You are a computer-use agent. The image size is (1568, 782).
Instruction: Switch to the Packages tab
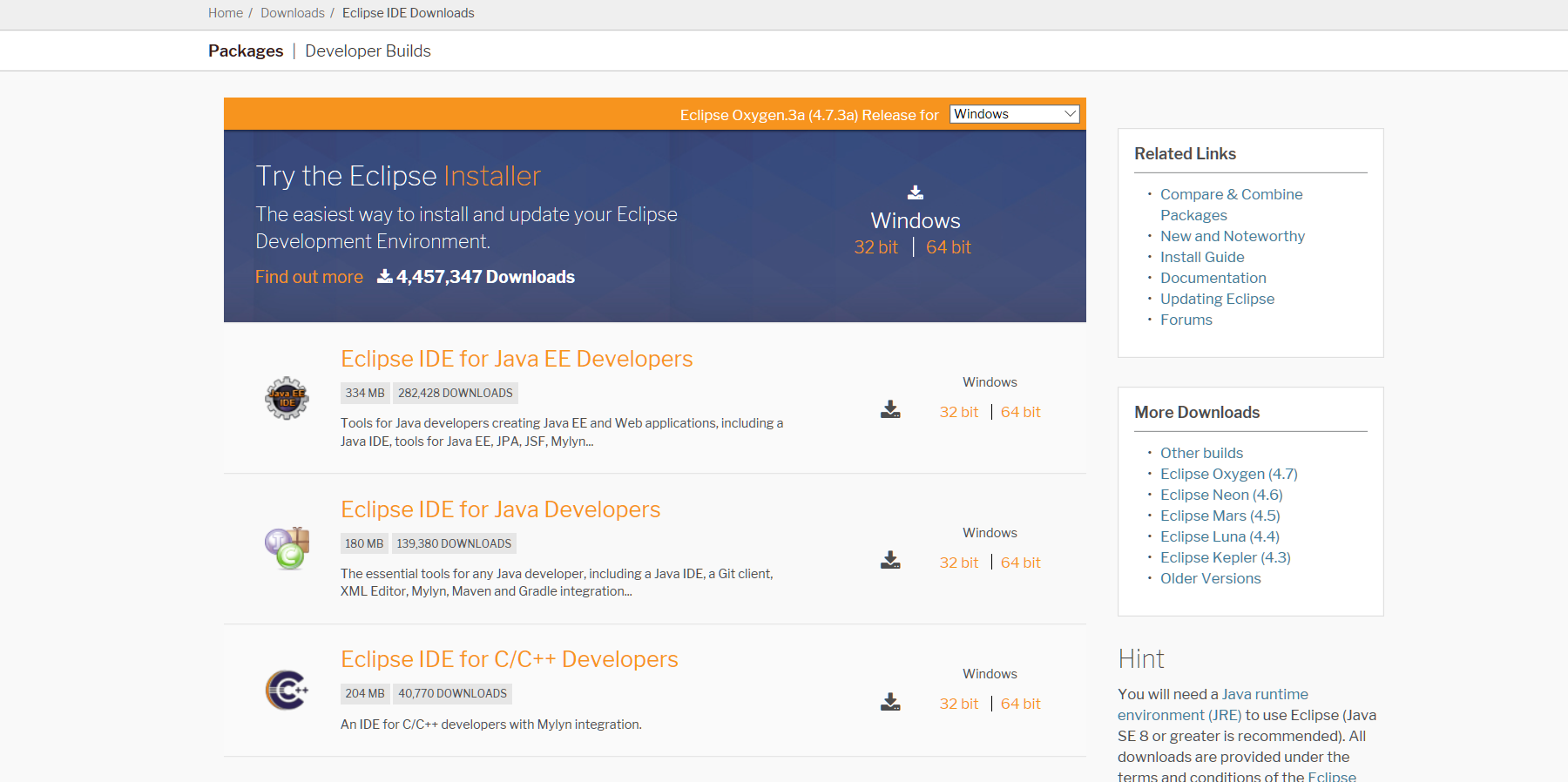coord(246,51)
